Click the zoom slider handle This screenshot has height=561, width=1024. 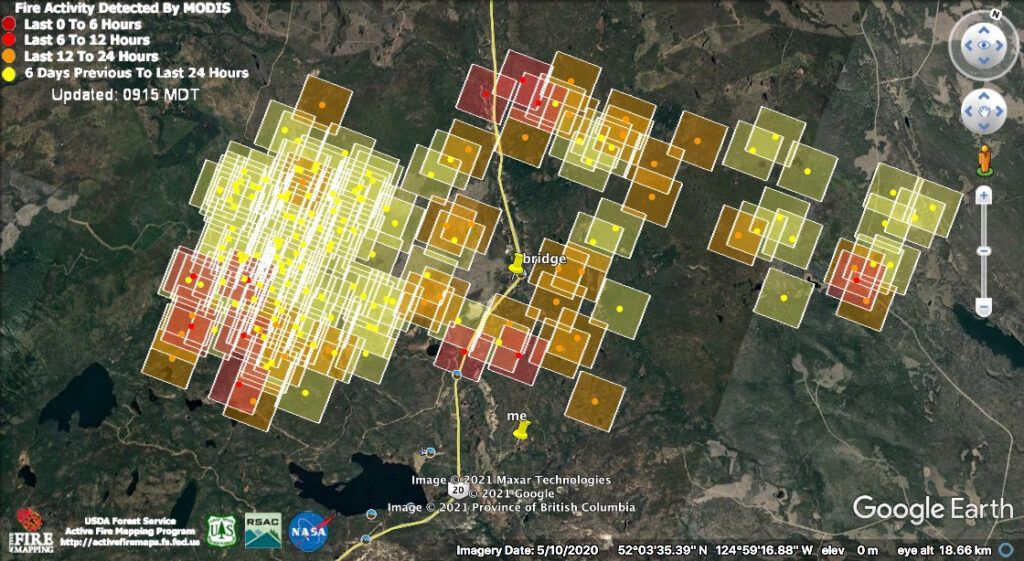point(984,251)
